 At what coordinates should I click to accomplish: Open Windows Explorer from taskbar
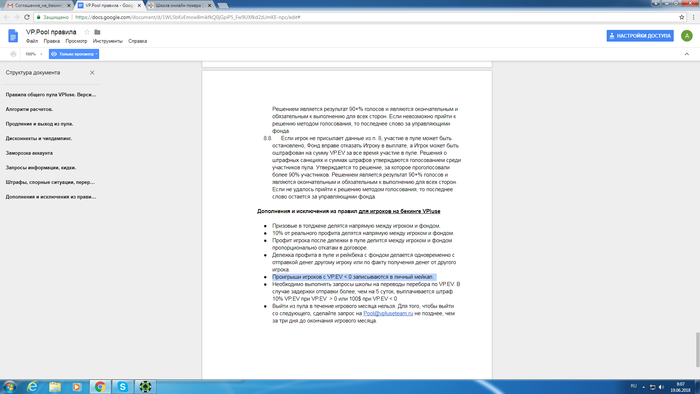click(x=55, y=386)
